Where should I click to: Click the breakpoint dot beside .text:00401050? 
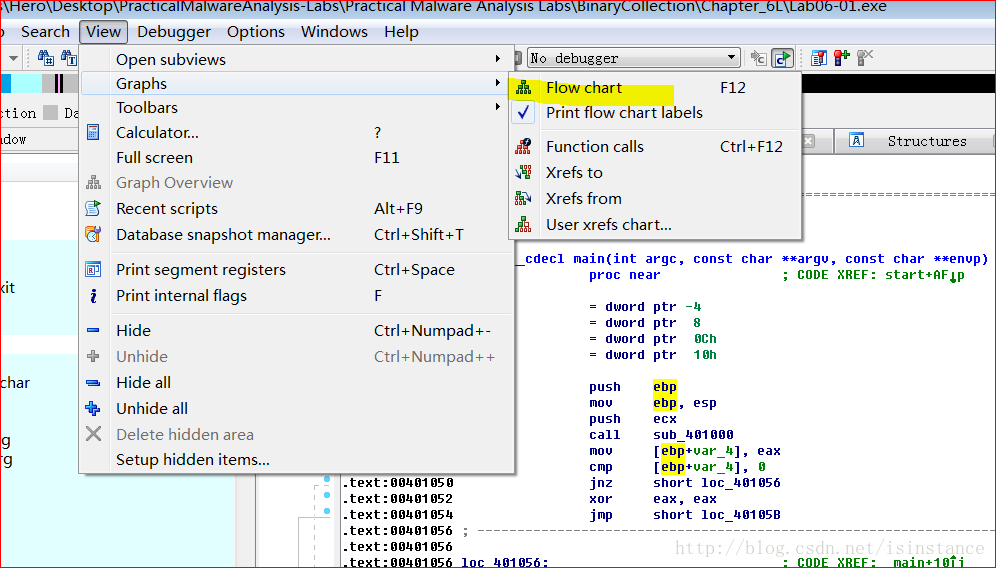coord(327,479)
